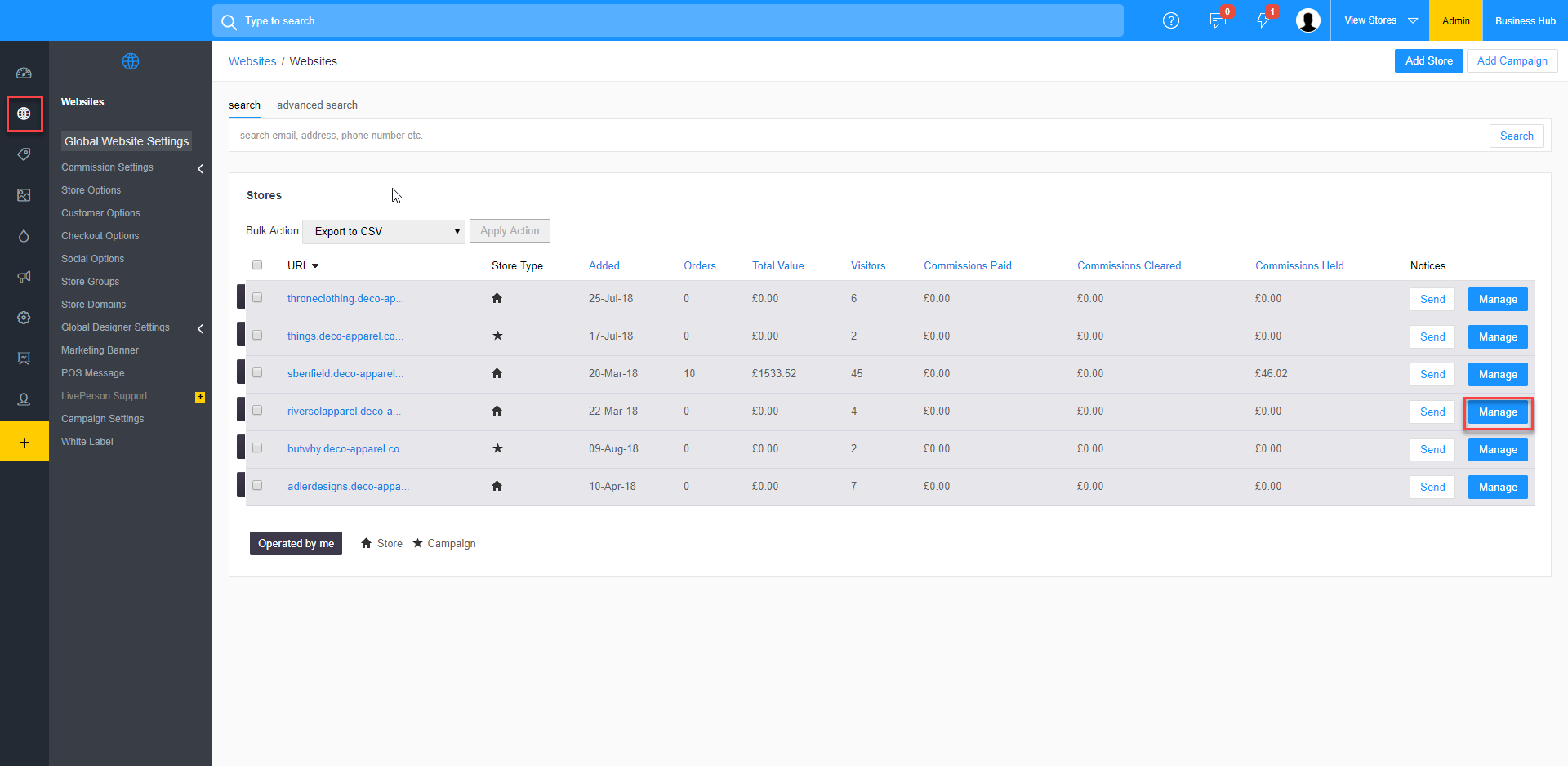Click the star icon for butwhy row
1568x766 pixels.
pos(497,448)
